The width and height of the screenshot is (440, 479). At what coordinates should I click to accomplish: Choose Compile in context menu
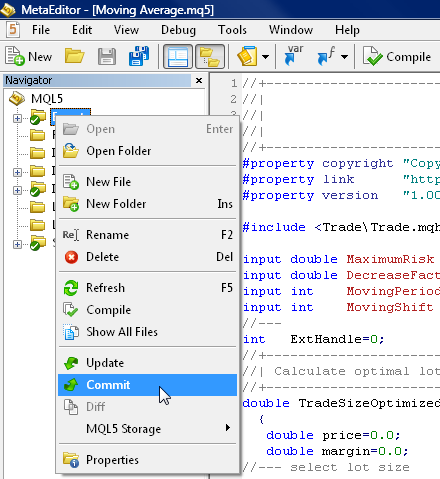tap(147, 310)
